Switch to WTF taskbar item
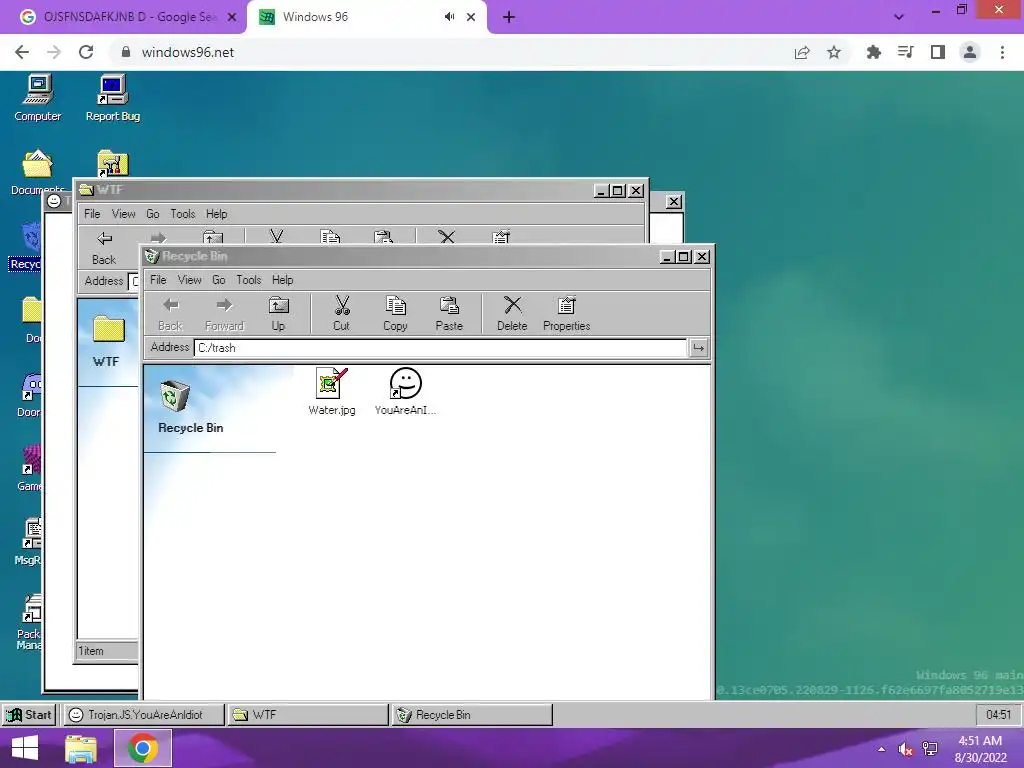Viewport: 1024px width, 768px height. 308,714
